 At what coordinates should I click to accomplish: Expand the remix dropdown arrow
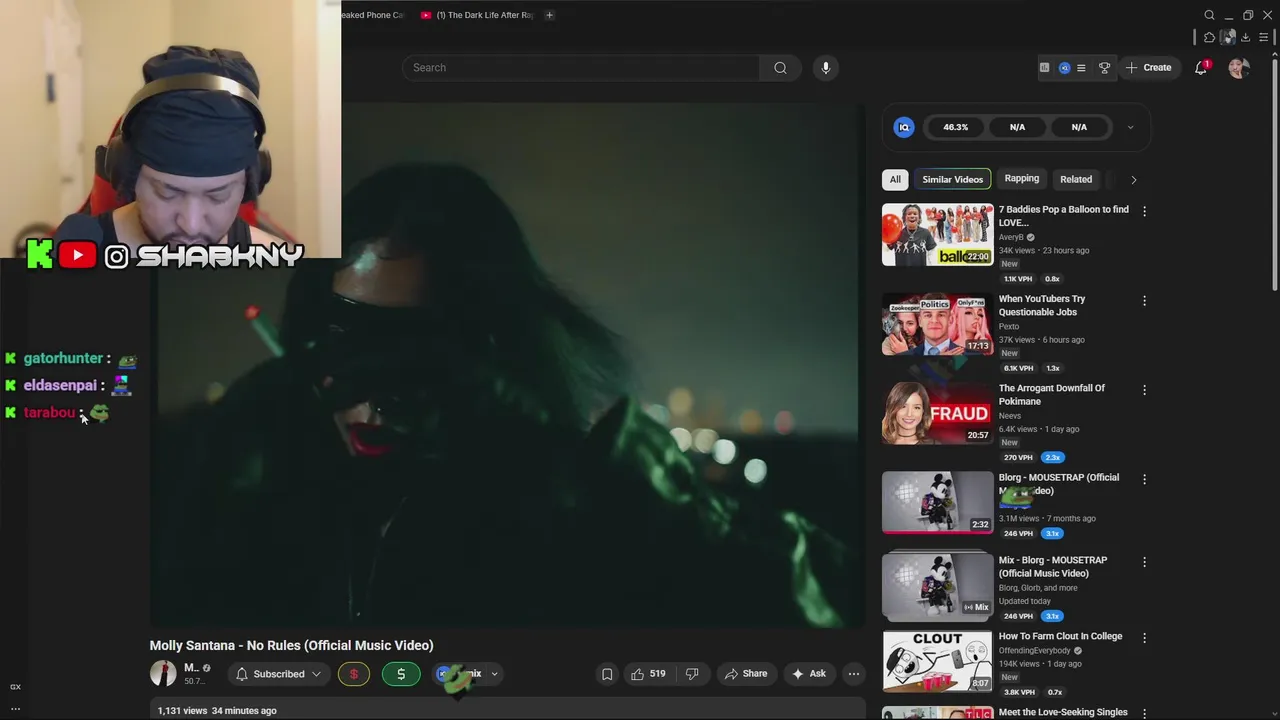pyautogui.click(x=494, y=674)
